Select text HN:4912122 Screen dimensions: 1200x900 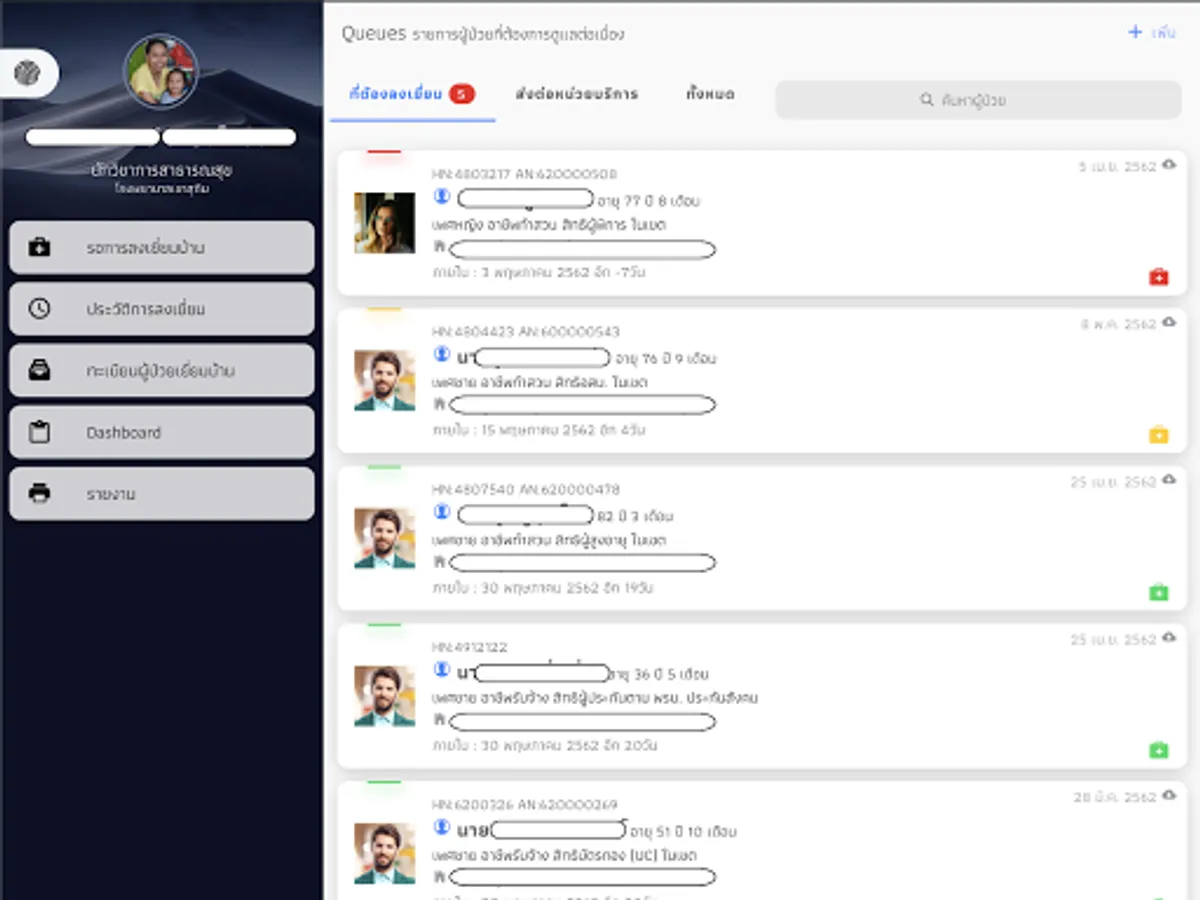click(x=470, y=648)
